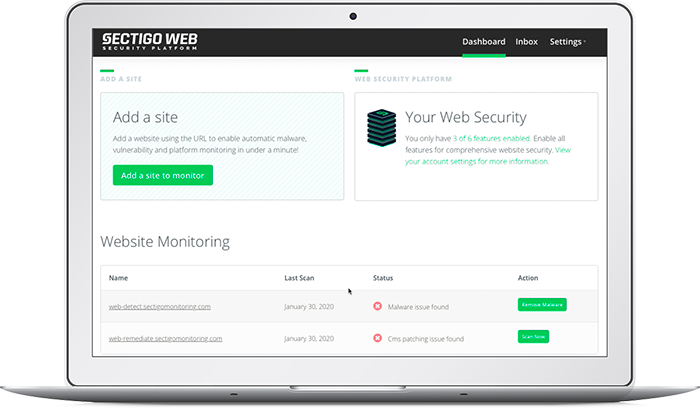700x410 pixels.
Task: Click the Status column header
Action: [x=384, y=277]
